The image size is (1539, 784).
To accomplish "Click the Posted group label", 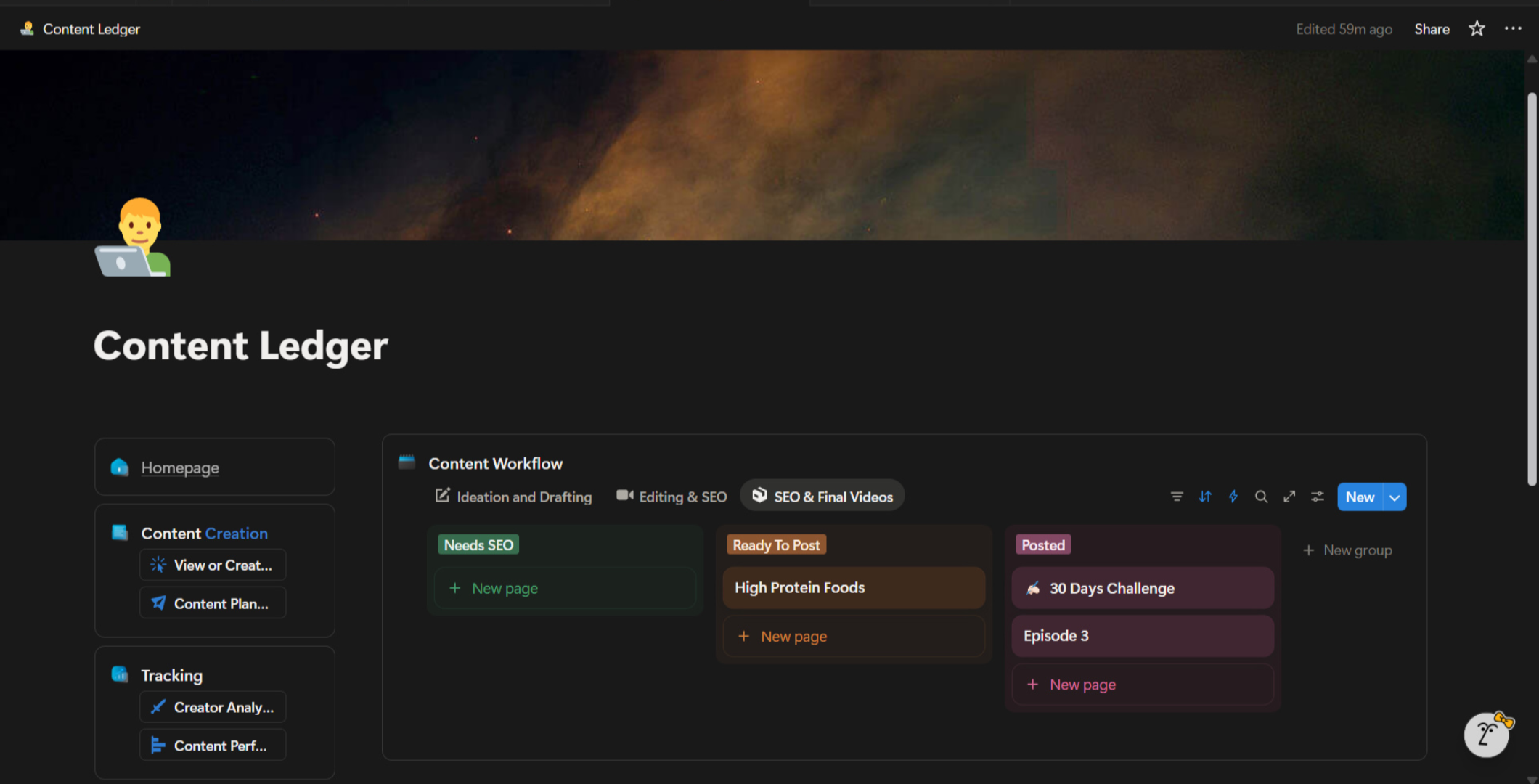I will point(1043,545).
